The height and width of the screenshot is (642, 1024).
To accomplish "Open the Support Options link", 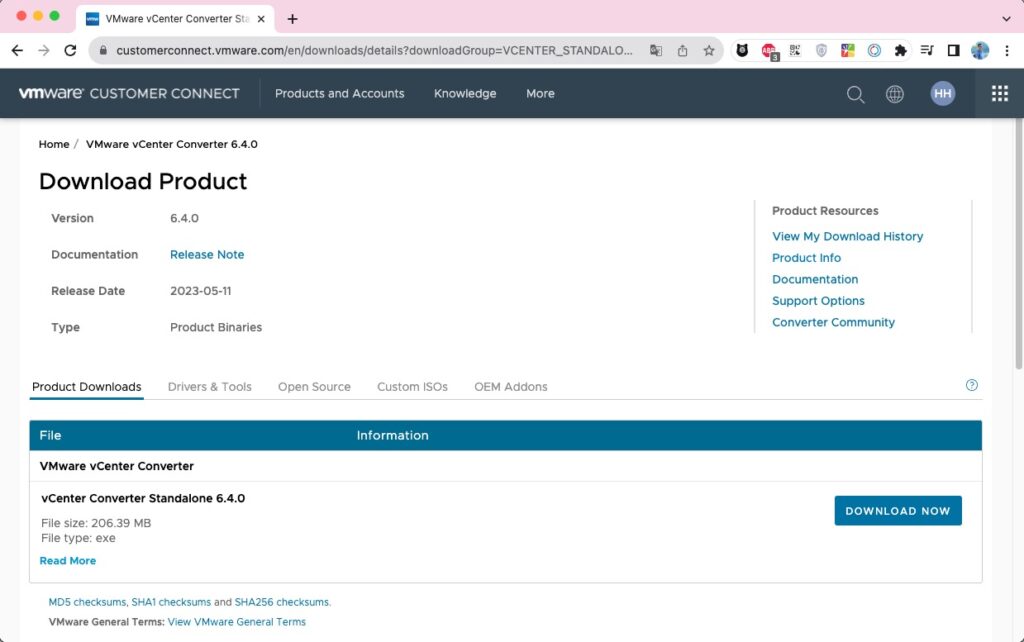I will 818,301.
